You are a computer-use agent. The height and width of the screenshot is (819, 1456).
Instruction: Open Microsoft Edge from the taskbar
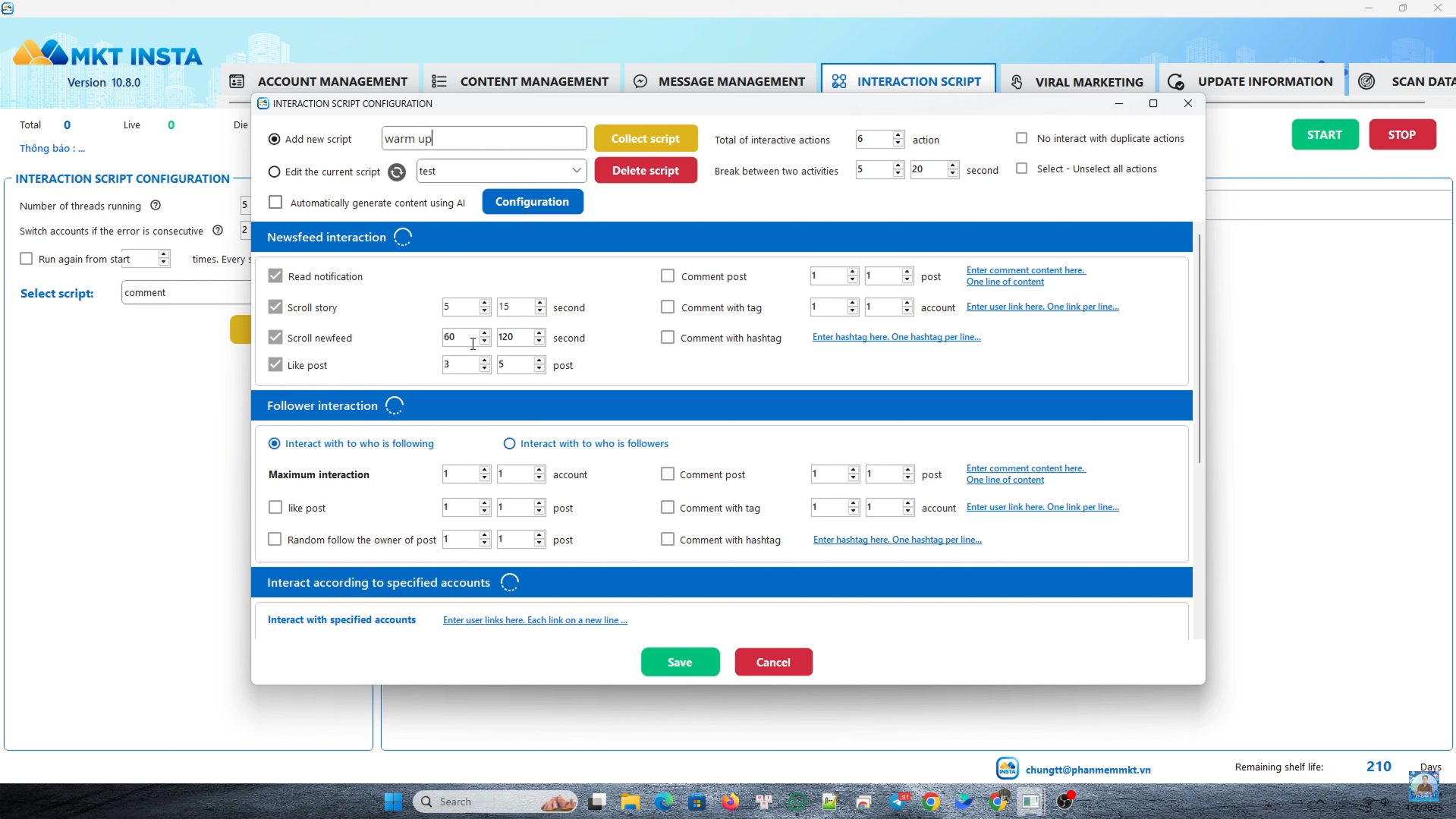point(664,802)
